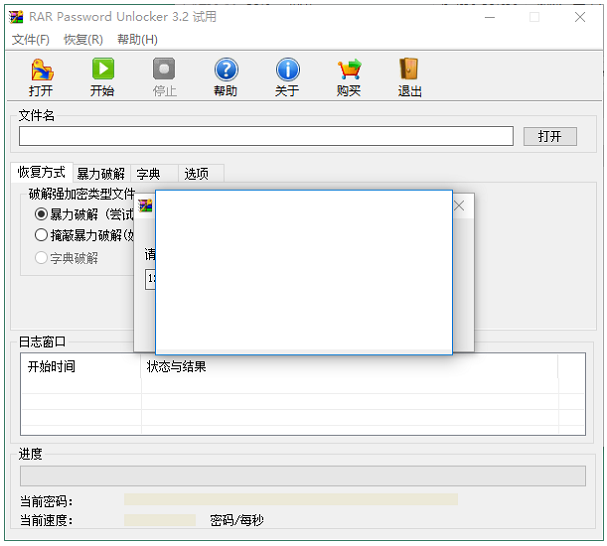Image resolution: width=607 pixels, height=546 pixels.
Task: Start recovery with the green 开始 icon
Action: pos(103,77)
